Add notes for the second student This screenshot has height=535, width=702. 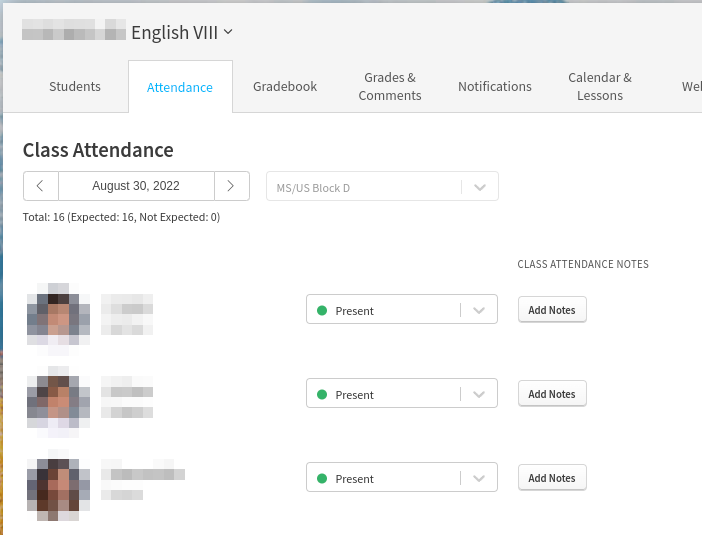point(552,394)
